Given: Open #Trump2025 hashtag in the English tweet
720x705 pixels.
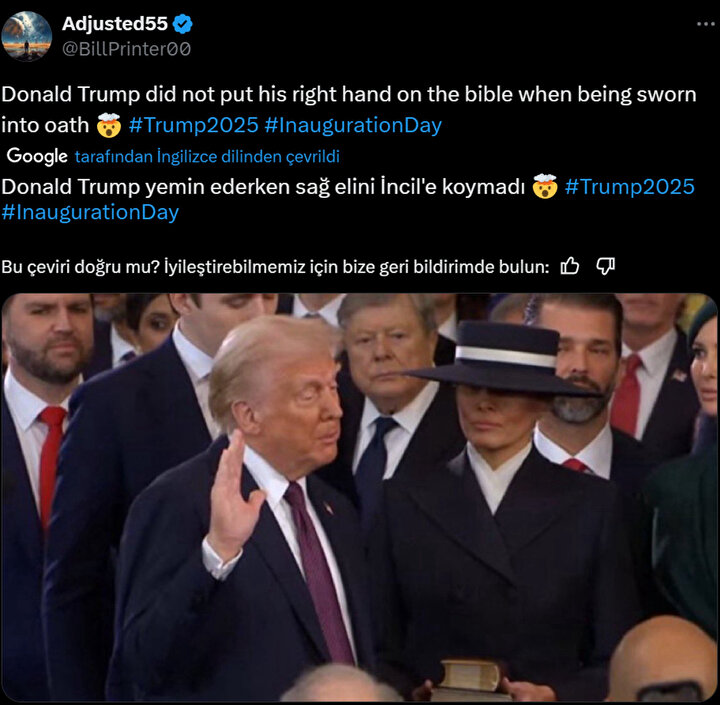Looking at the screenshot, I should [x=193, y=125].
